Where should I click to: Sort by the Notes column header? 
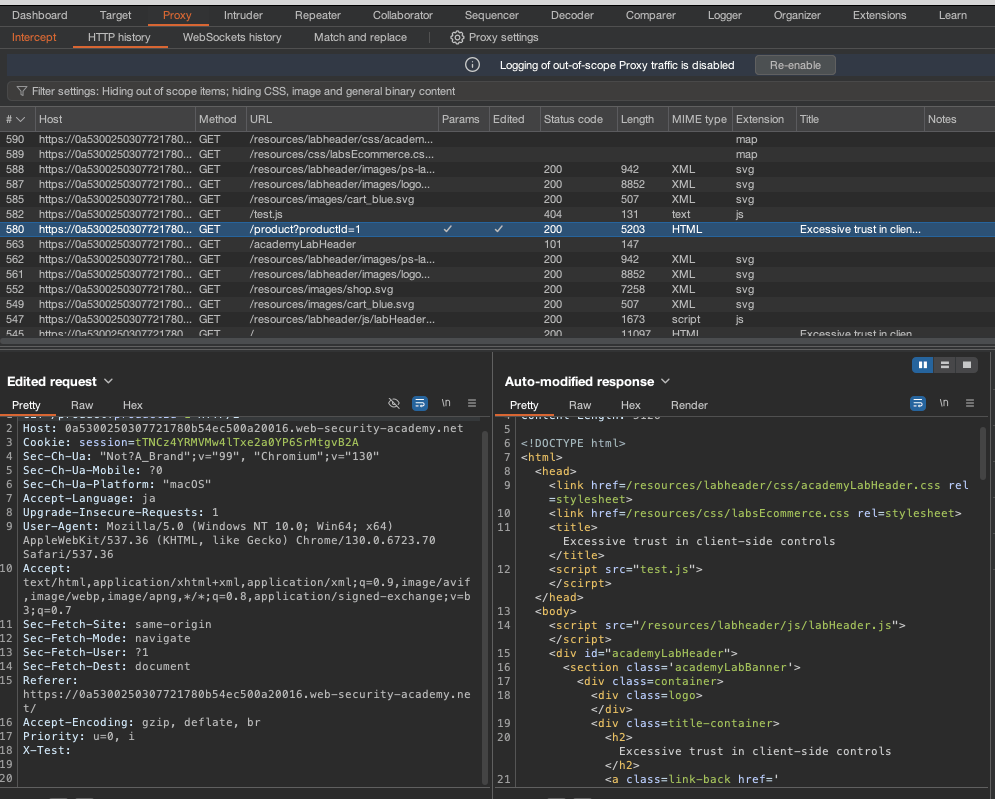(x=958, y=119)
